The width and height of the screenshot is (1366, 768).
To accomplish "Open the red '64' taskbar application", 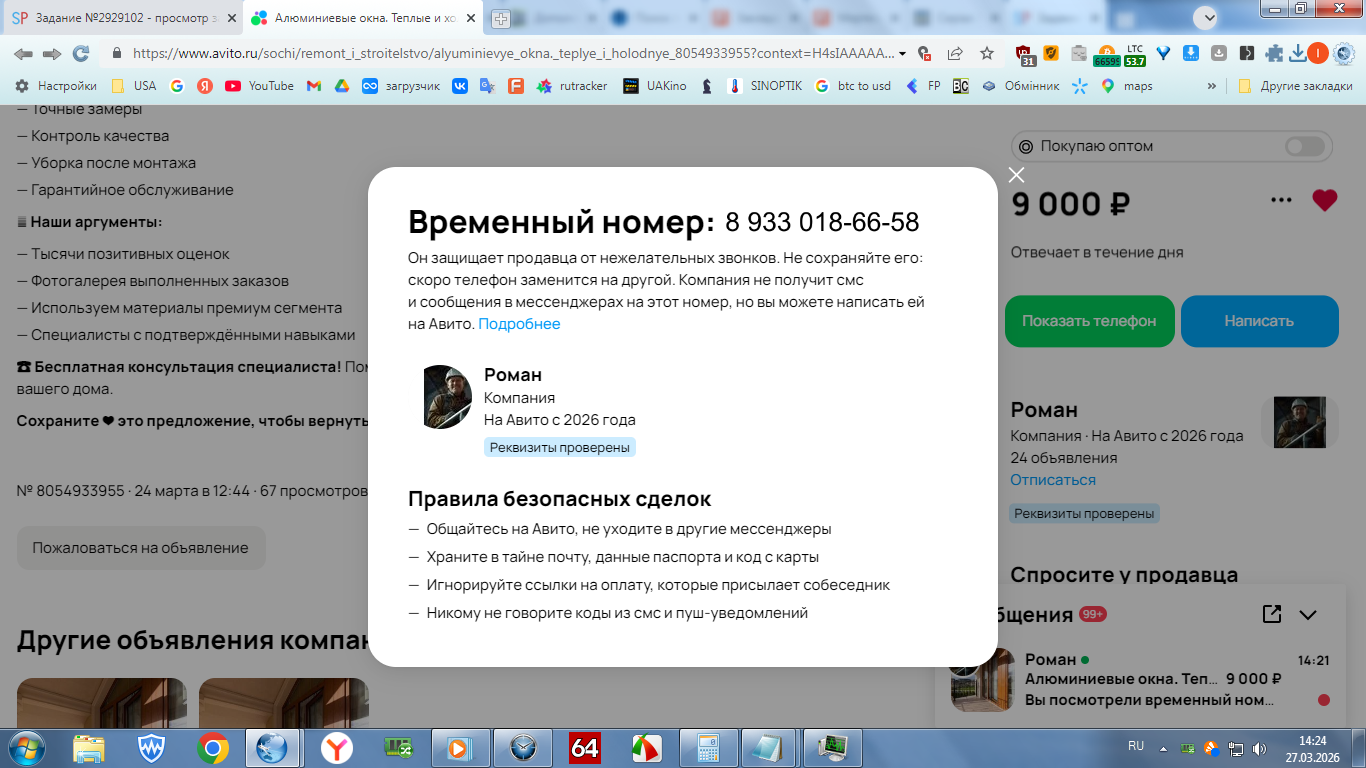I will [x=585, y=748].
